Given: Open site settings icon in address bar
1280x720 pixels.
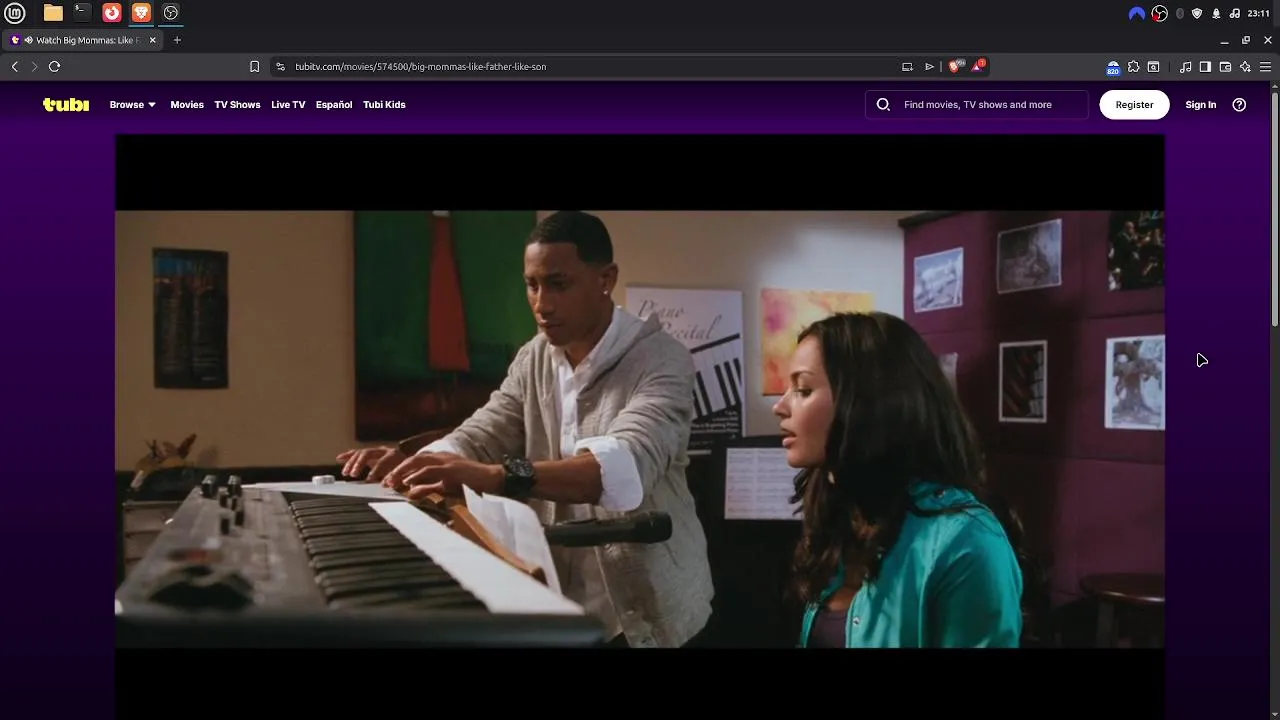Looking at the screenshot, I should pyautogui.click(x=281, y=66).
